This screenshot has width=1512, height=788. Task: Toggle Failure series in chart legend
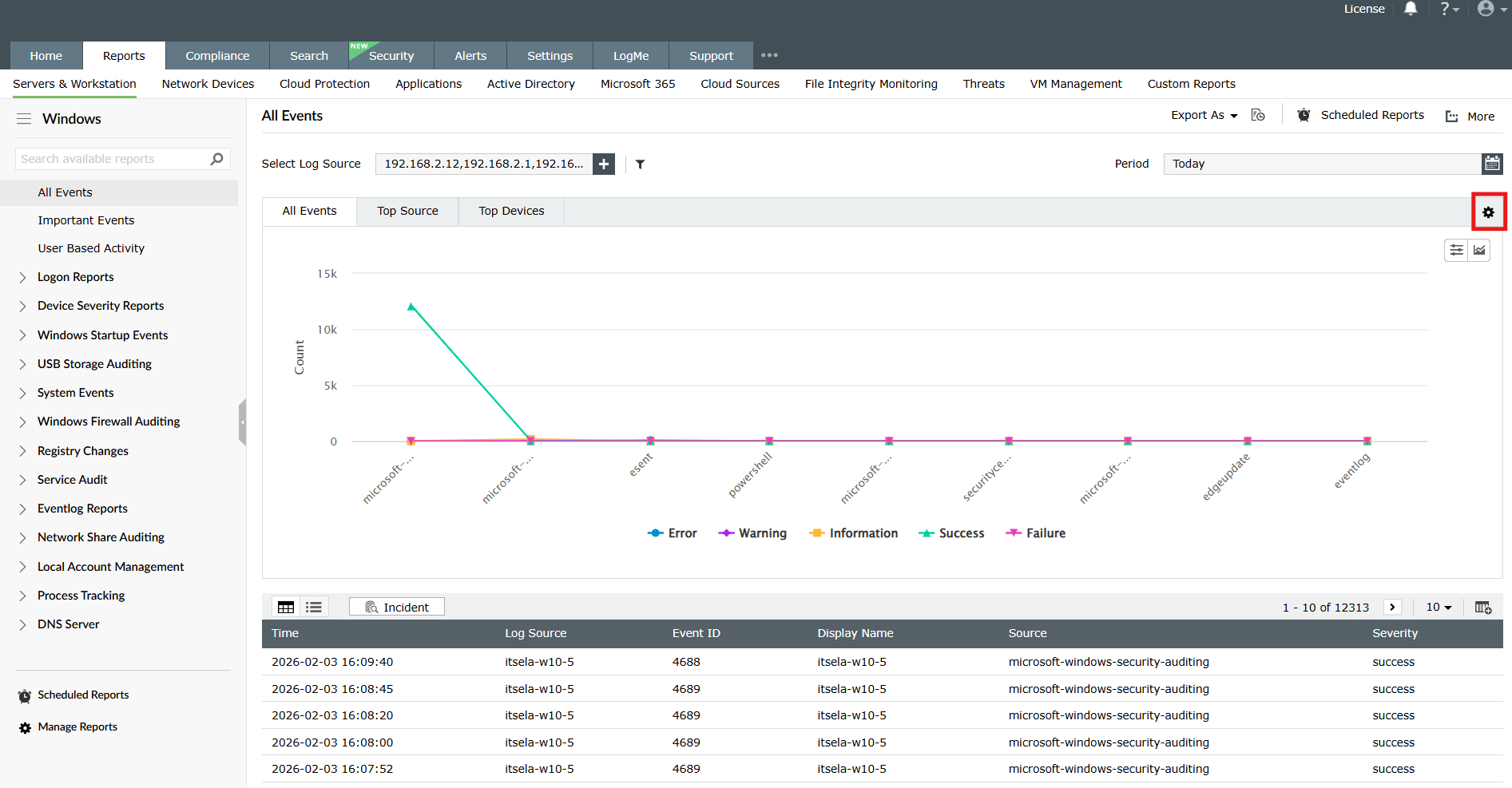point(1036,533)
